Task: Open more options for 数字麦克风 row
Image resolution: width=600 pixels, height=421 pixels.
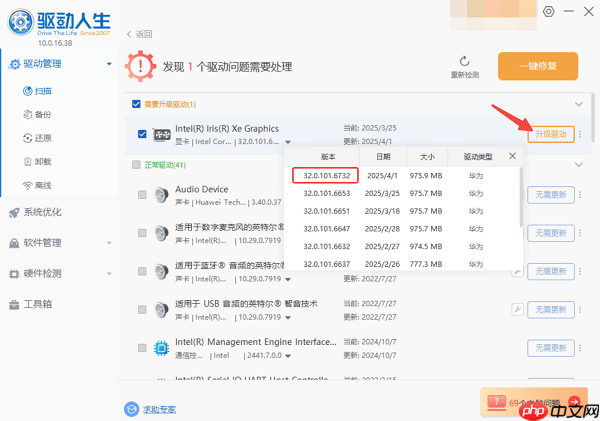Action: (x=580, y=233)
